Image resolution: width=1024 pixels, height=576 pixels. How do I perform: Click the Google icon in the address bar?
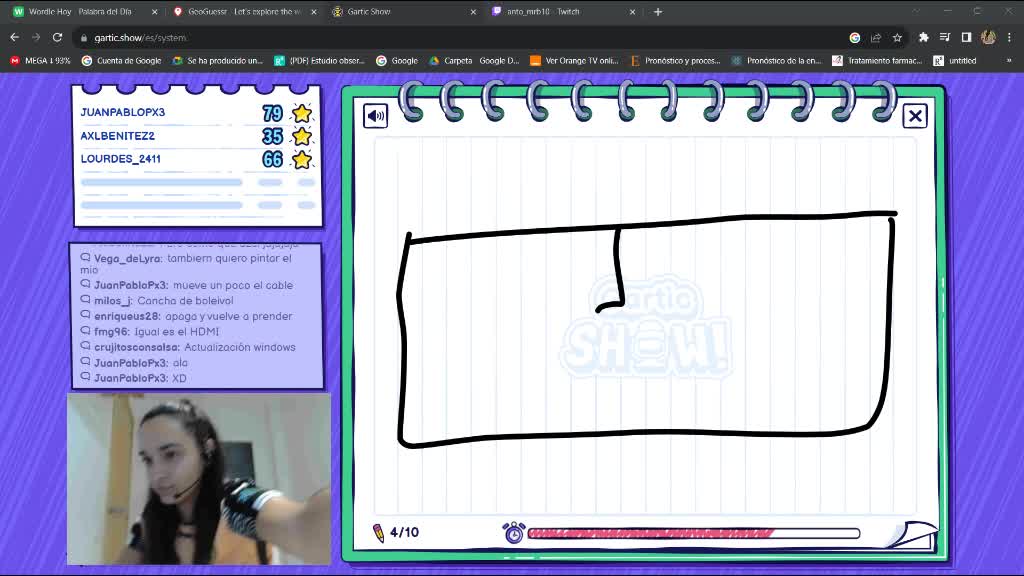click(x=854, y=38)
